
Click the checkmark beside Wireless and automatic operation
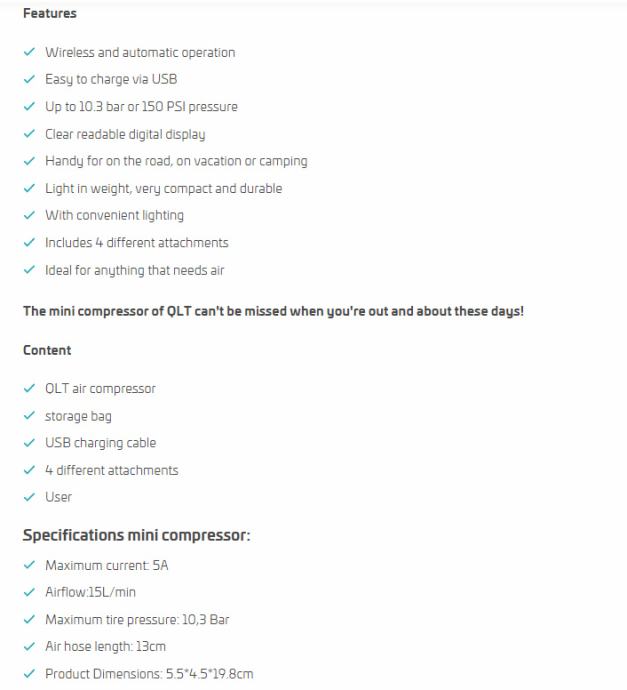pos(29,52)
